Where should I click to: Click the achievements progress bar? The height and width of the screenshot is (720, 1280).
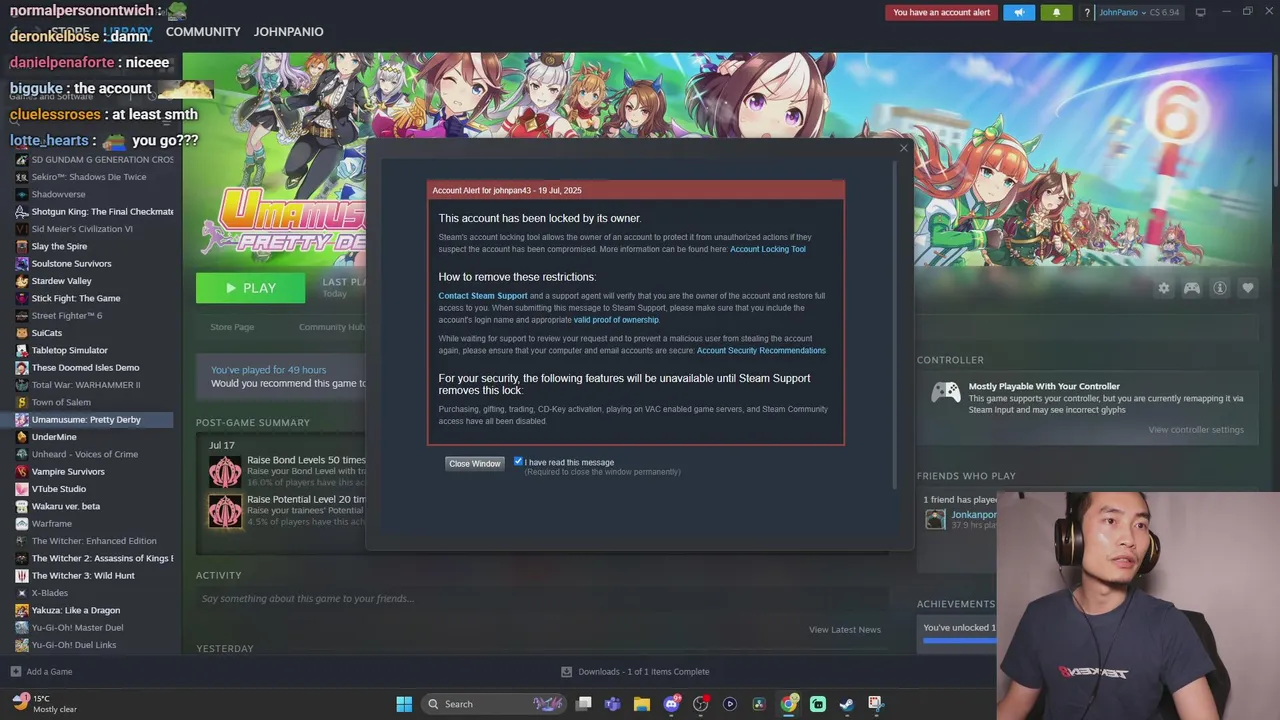coord(959,641)
